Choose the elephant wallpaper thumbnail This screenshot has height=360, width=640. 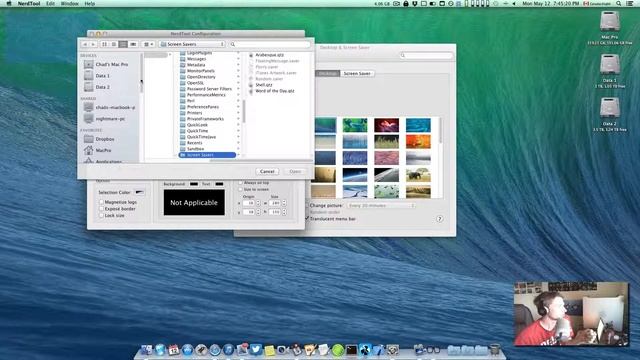(418, 175)
